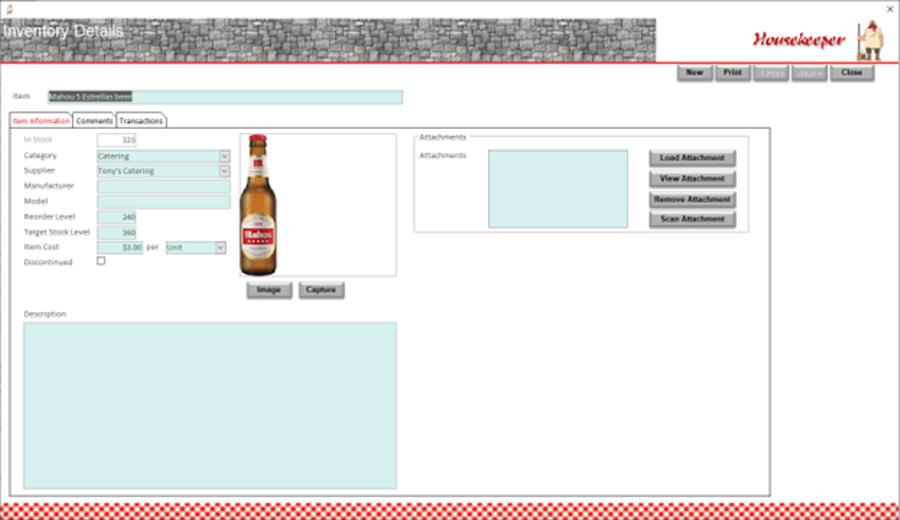Click Remove Attachment button
900x520 pixels.
click(692, 200)
